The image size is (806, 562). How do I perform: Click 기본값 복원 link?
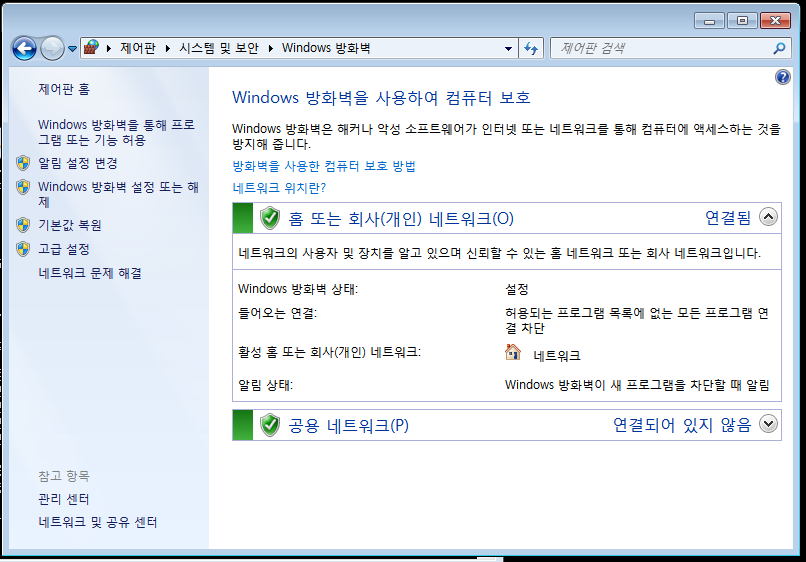tap(69, 225)
